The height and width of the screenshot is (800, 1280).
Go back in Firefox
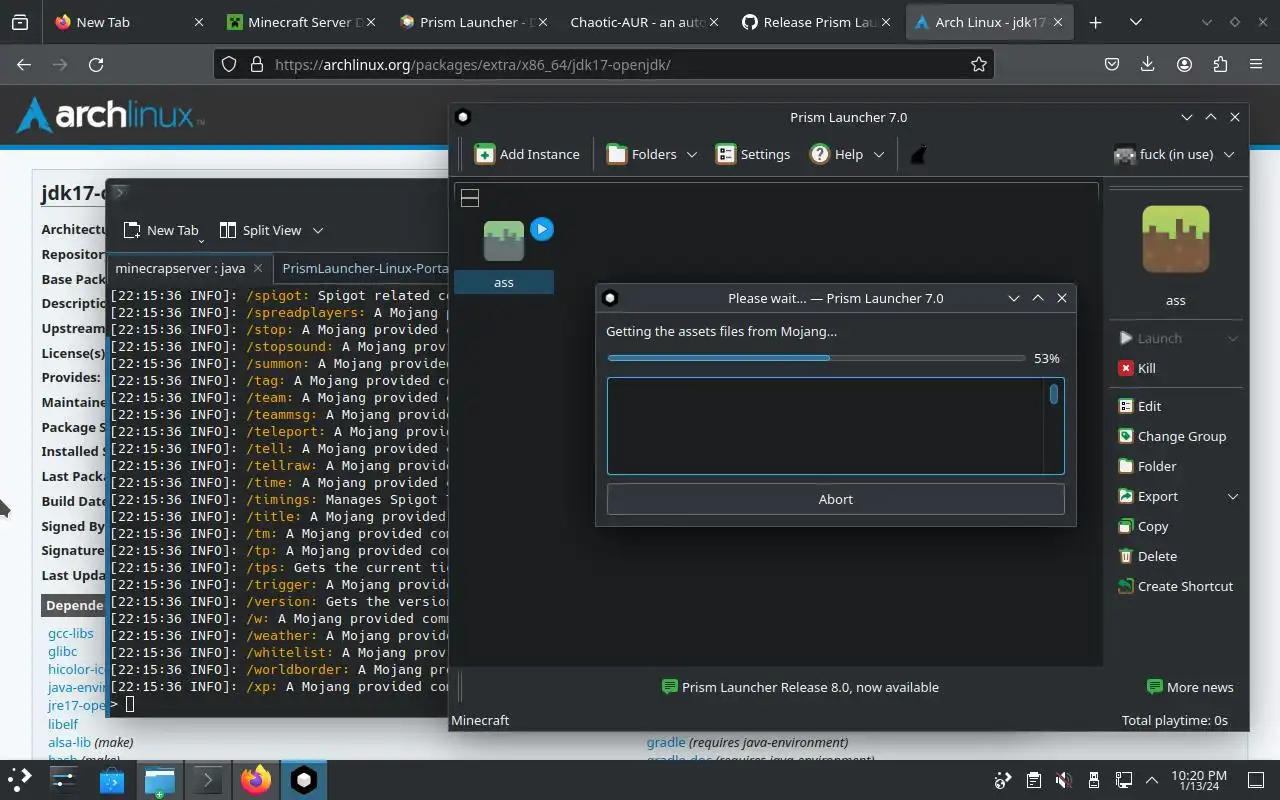tap(24, 64)
